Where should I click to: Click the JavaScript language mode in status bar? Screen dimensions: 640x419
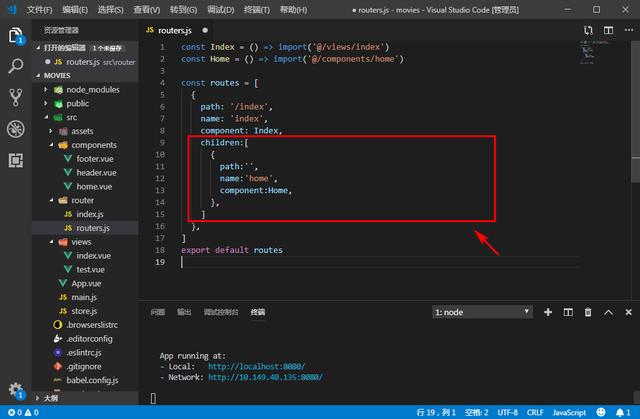point(569,412)
